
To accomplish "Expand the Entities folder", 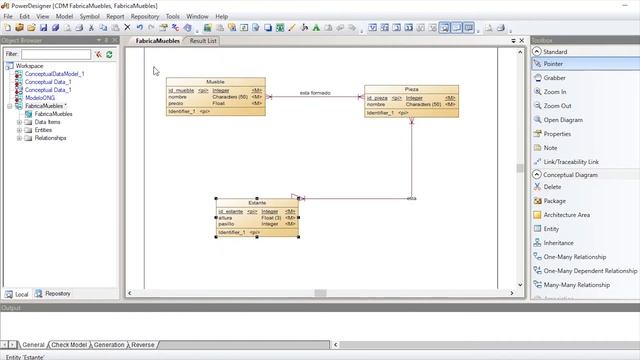I will click(x=19, y=130).
